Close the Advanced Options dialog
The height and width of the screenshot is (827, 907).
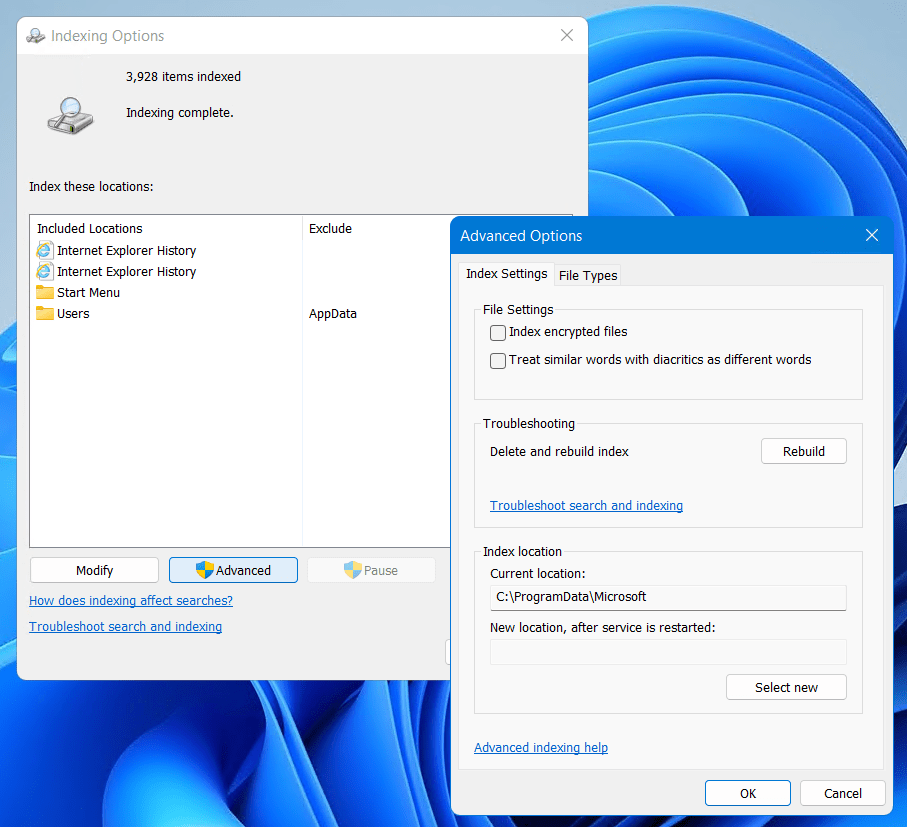tap(871, 236)
